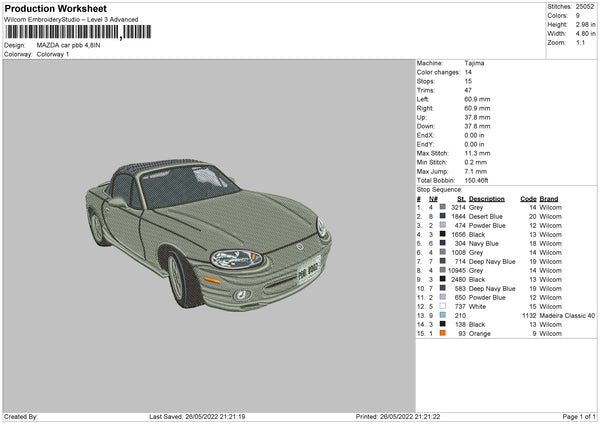
Task: Click the Width value 4.80 in
Action: pyautogui.click(x=585, y=34)
